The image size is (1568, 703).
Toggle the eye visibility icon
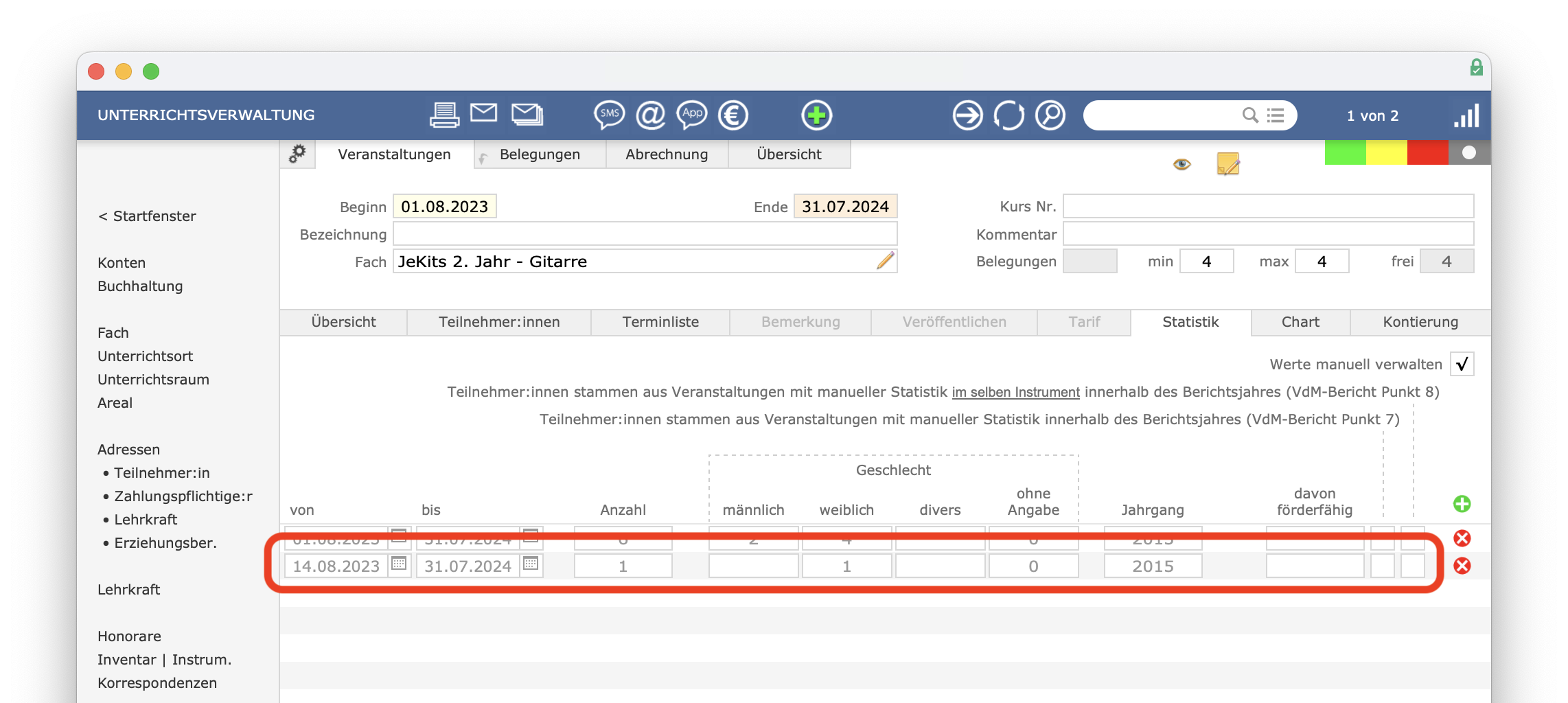coord(1181,164)
